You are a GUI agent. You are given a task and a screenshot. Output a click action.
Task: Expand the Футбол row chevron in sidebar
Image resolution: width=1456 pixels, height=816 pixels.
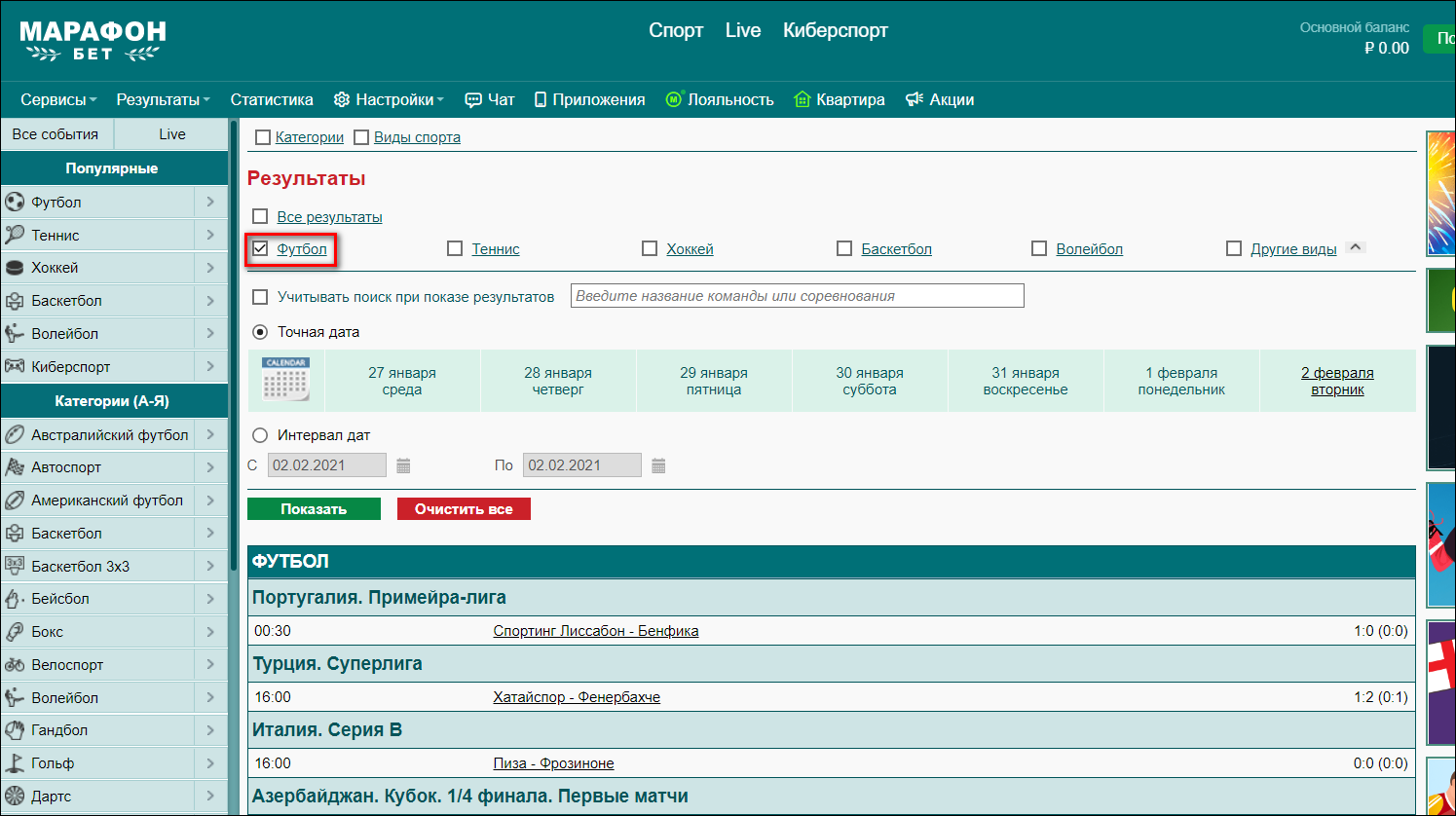210,202
